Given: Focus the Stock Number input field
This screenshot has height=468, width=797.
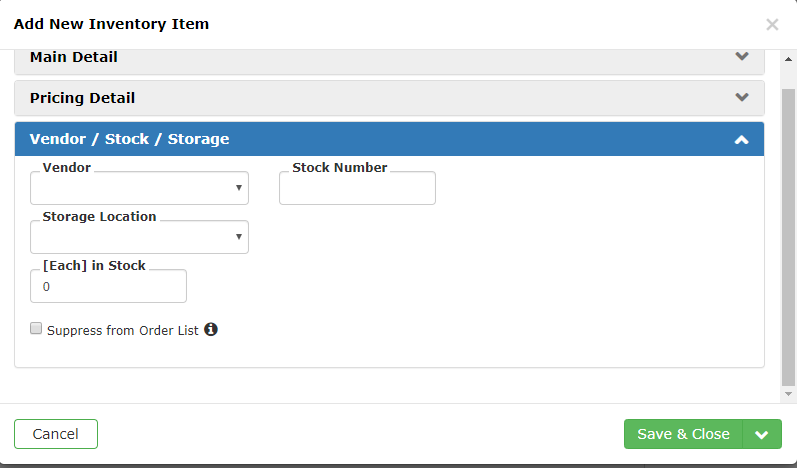Looking at the screenshot, I should click(x=357, y=188).
